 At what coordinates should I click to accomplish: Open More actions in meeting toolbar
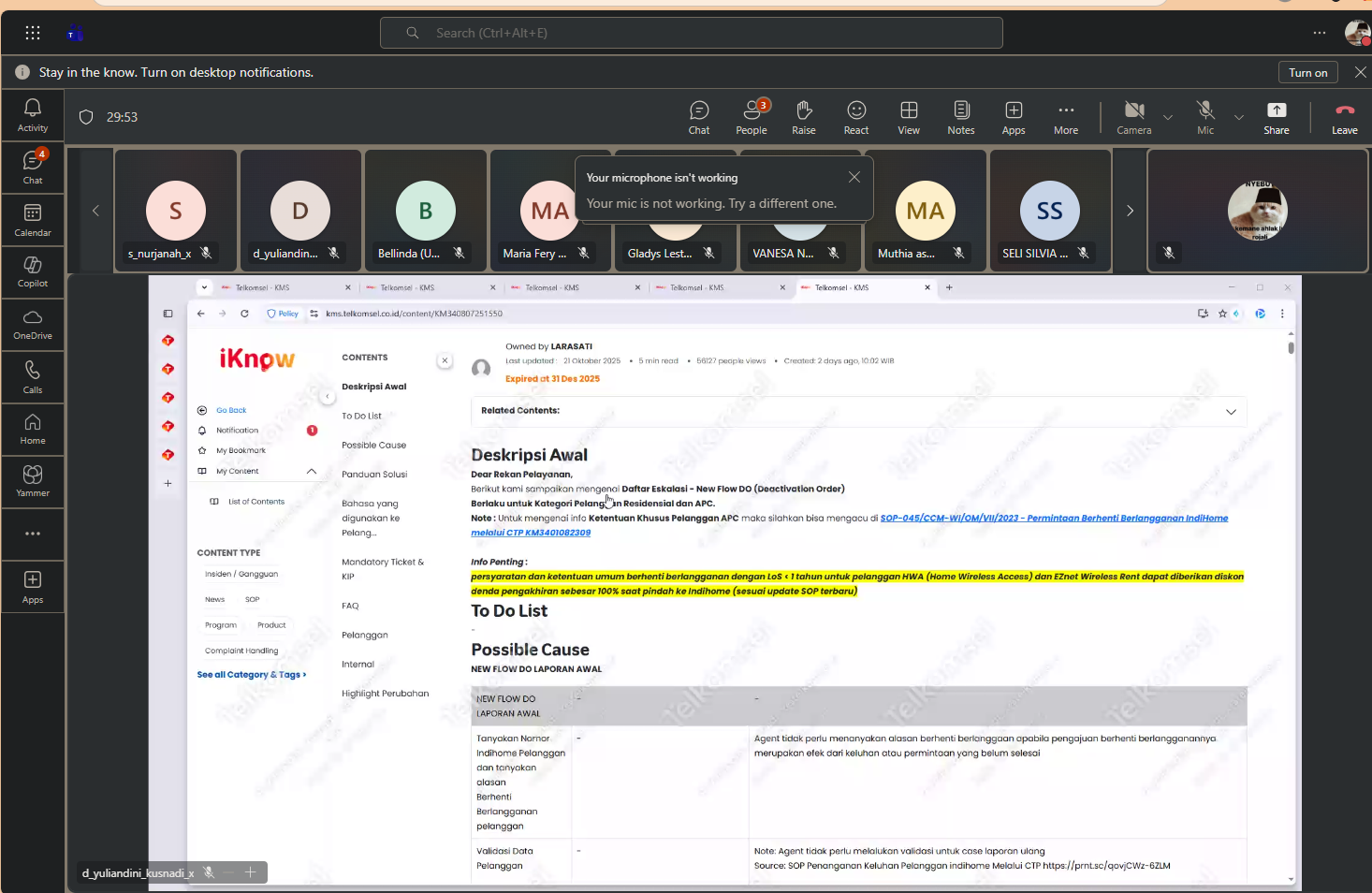[x=1066, y=118]
